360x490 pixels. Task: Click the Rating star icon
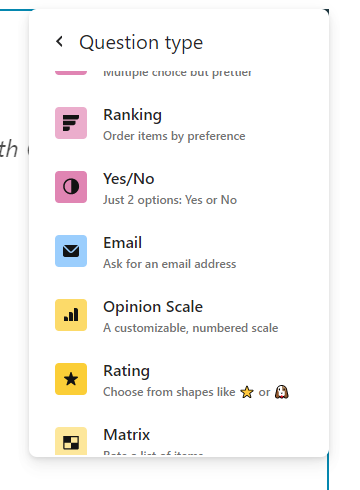point(71,379)
